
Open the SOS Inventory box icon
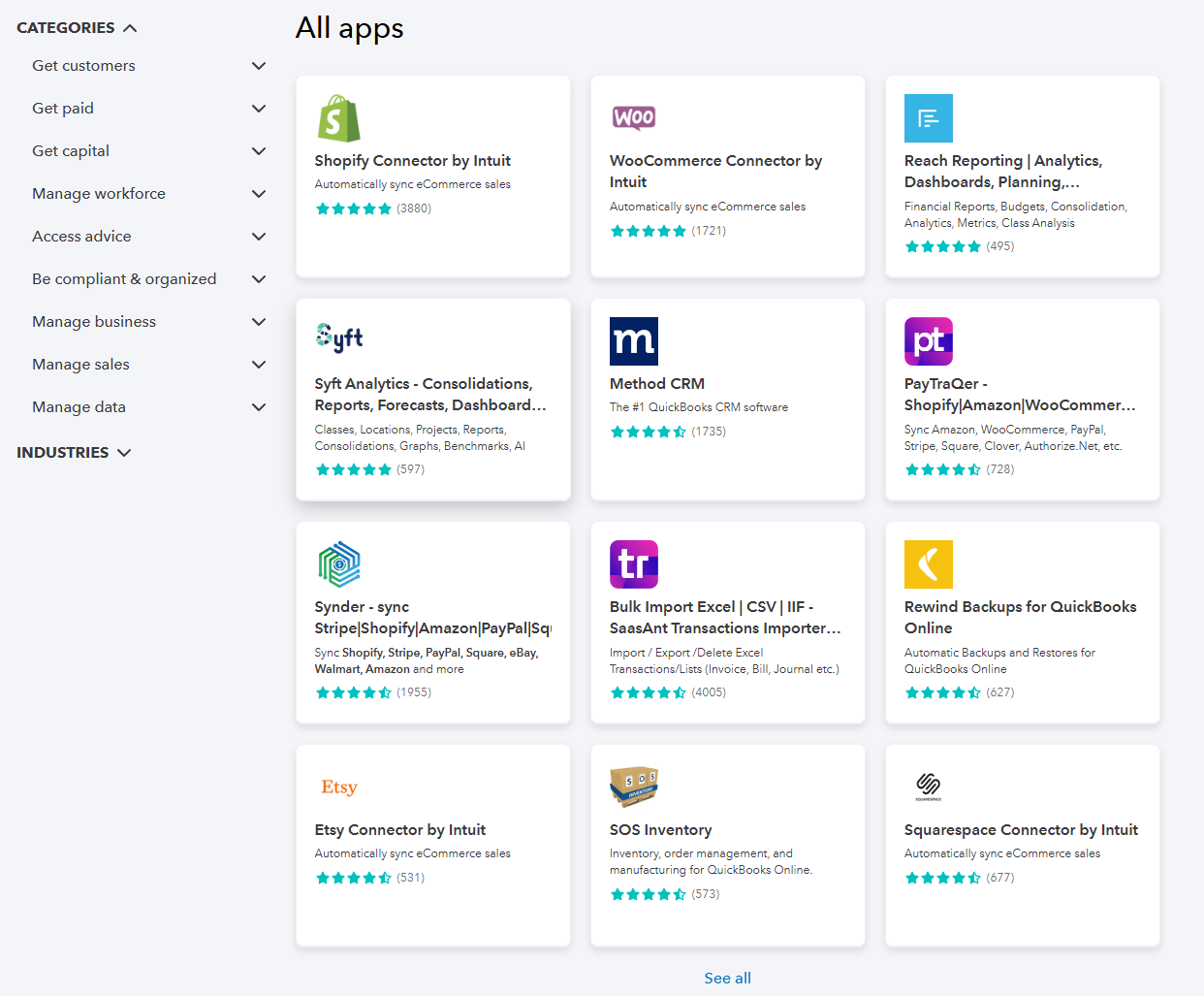(633, 787)
